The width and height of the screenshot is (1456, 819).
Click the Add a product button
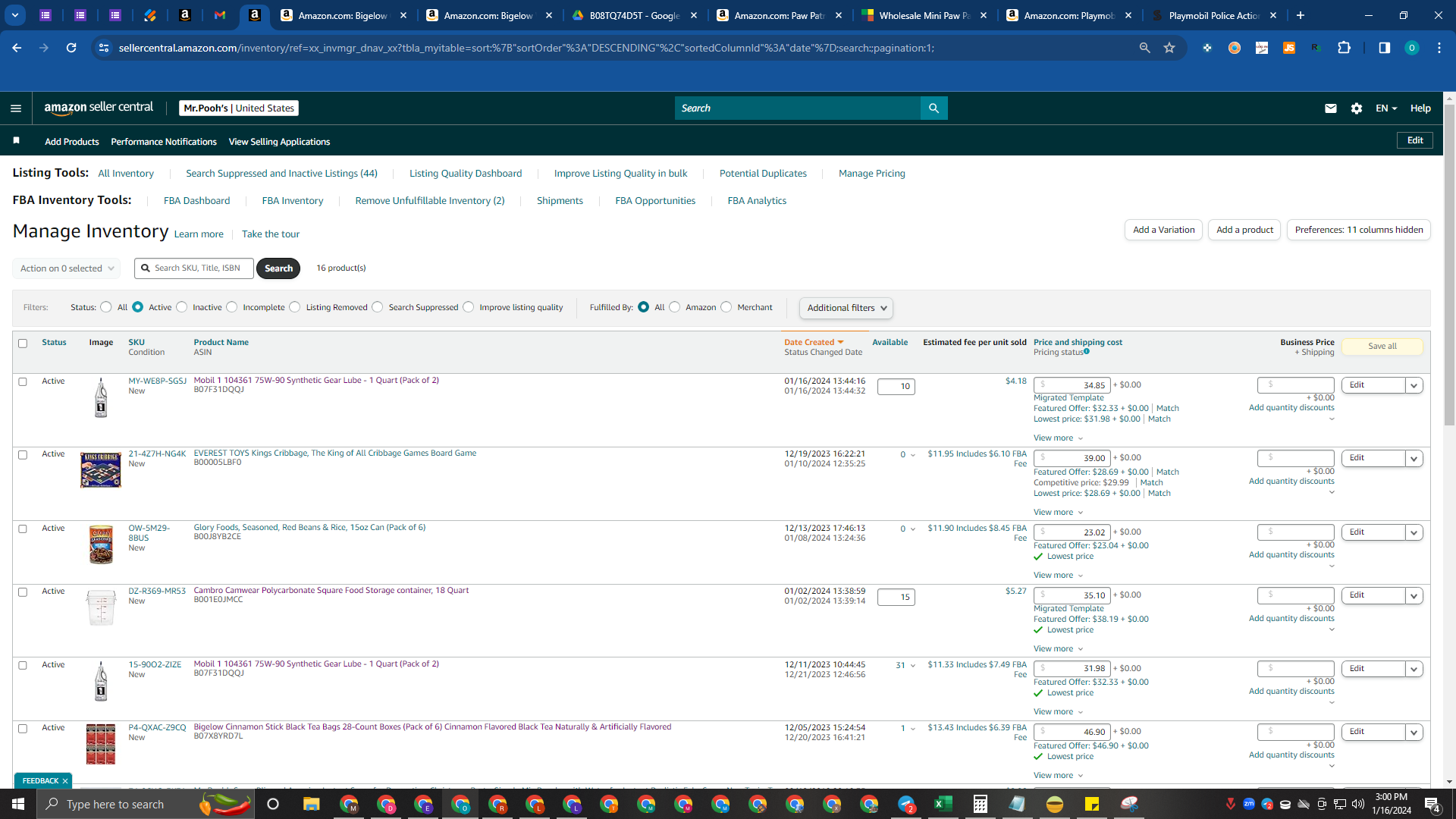pos(1244,230)
